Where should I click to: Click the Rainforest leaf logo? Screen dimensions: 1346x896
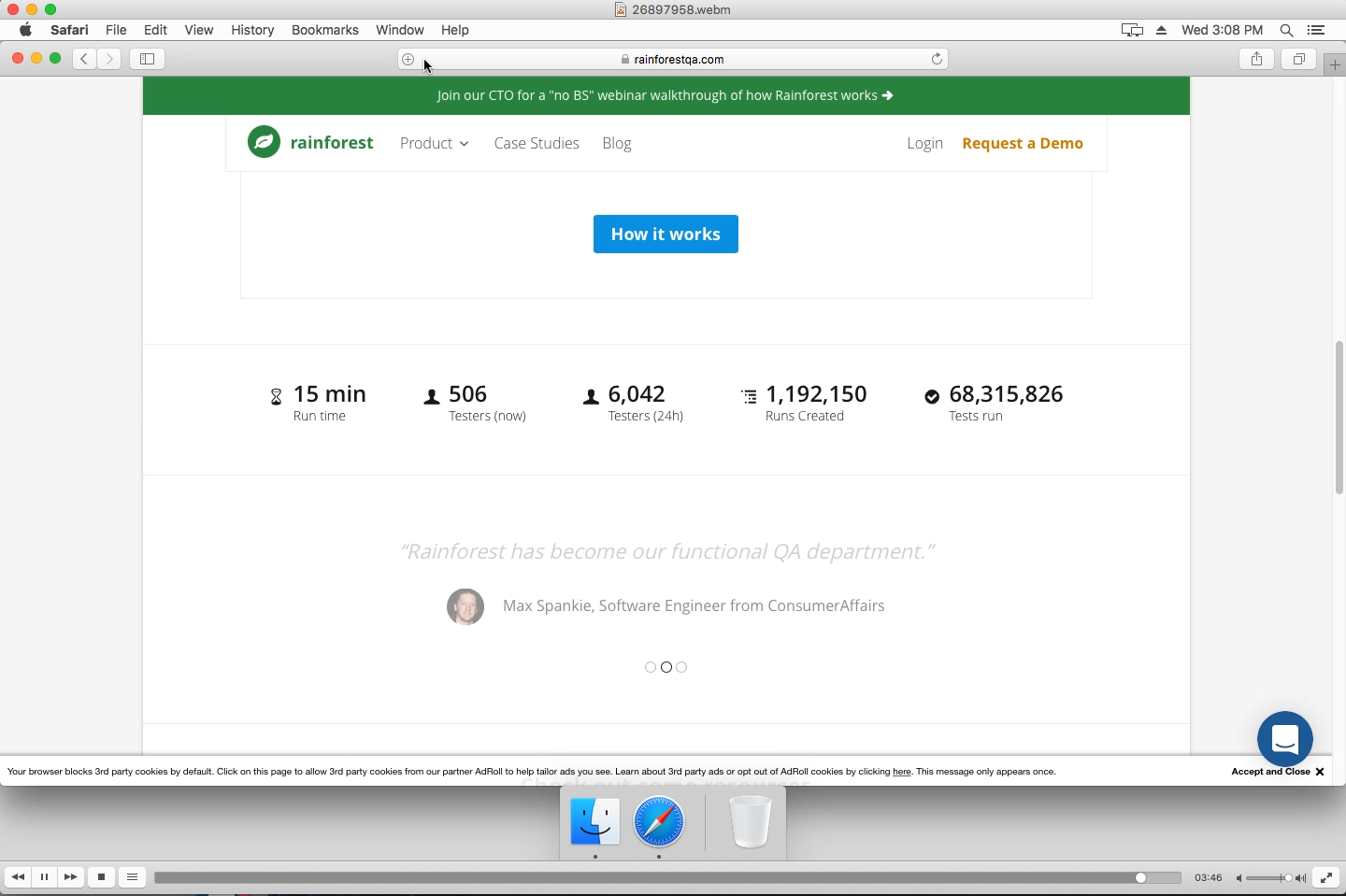tap(265, 142)
